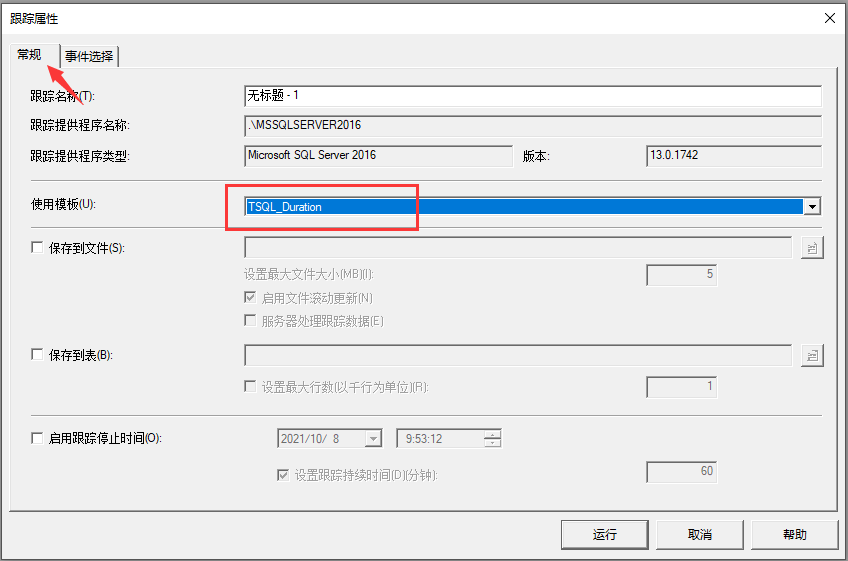Select the 常规 tab
The height and width of the screenshot is (561, 848).
click(x=30, y=55)
